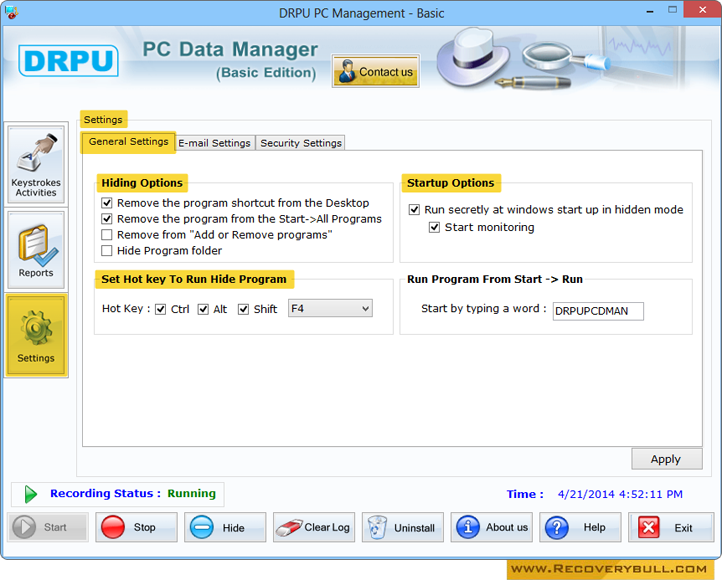Click the Contact us button
This screenshot has height=580, width=722.
(x=375, y=71)
